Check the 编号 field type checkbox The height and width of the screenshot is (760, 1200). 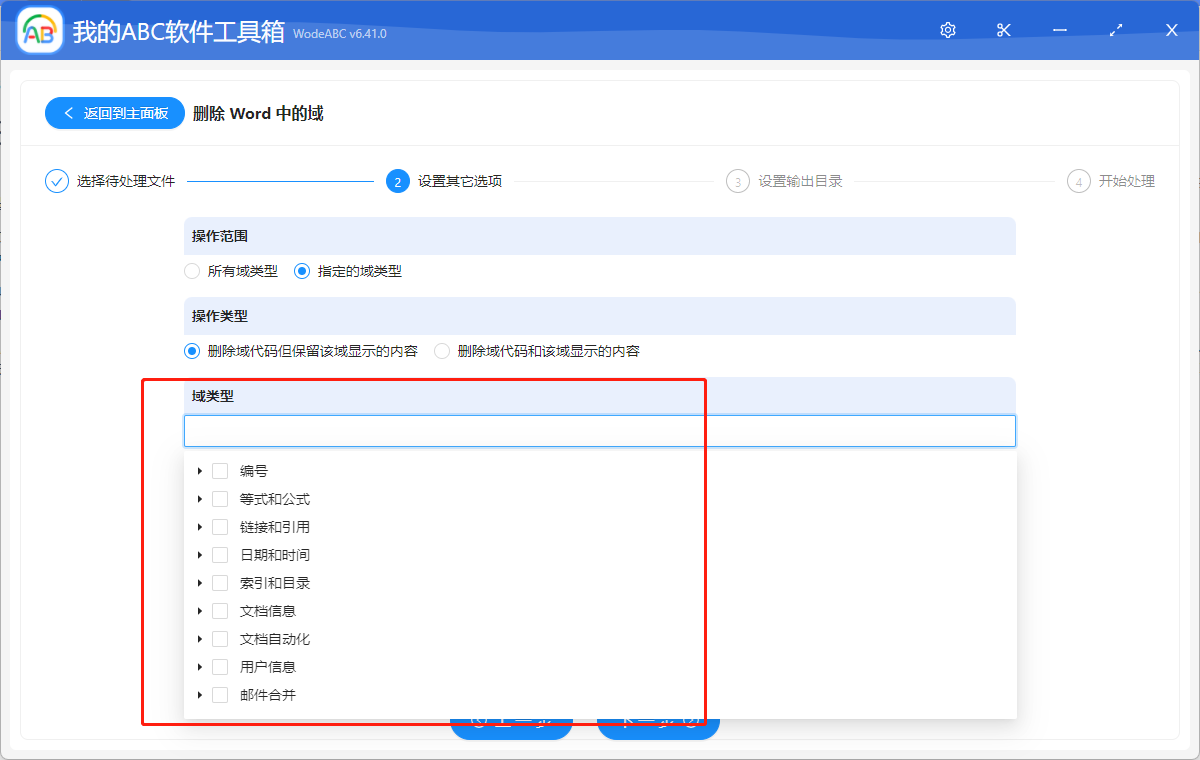219,470
